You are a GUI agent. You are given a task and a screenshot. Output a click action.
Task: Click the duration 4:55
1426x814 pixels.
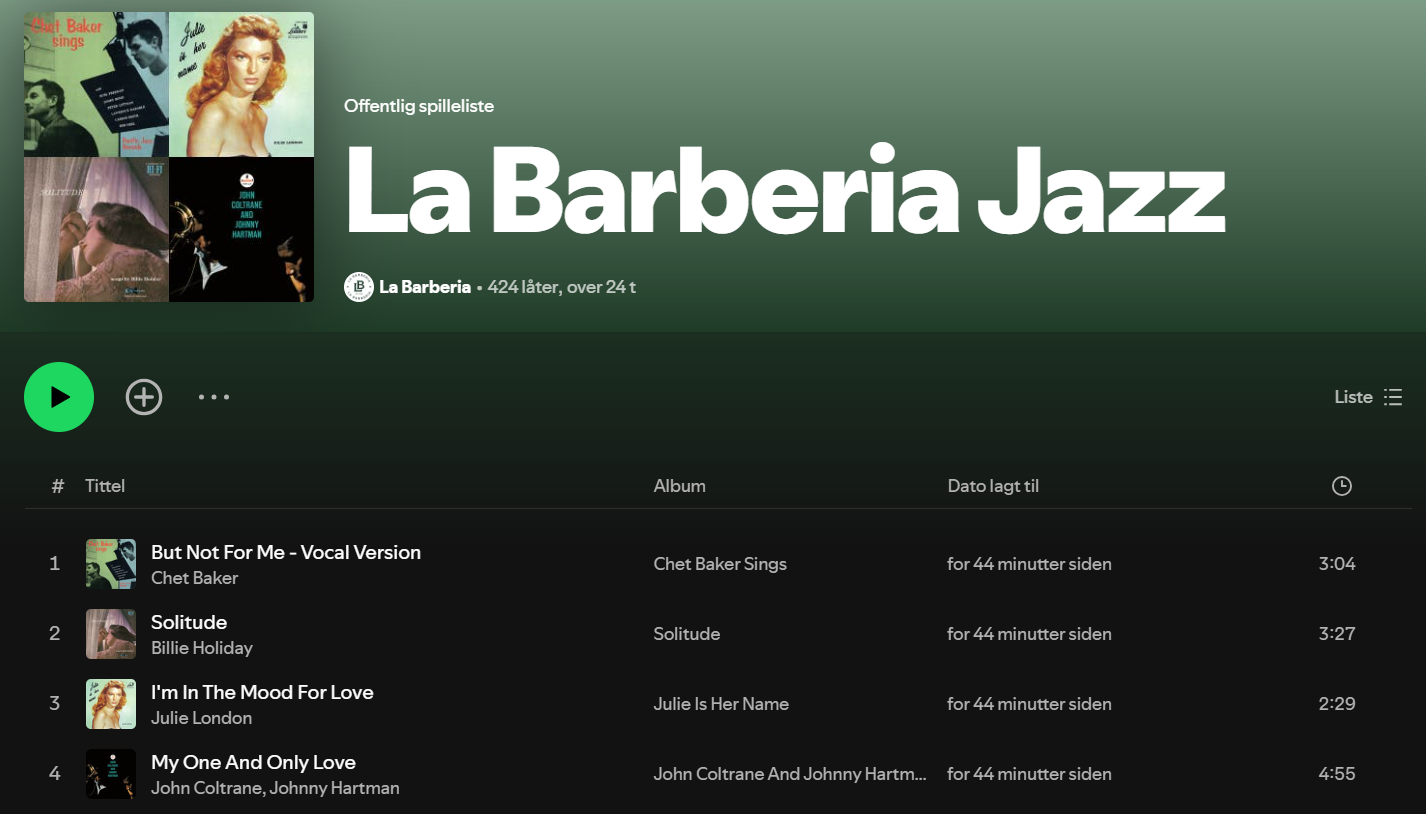[x=1337, y=774]
